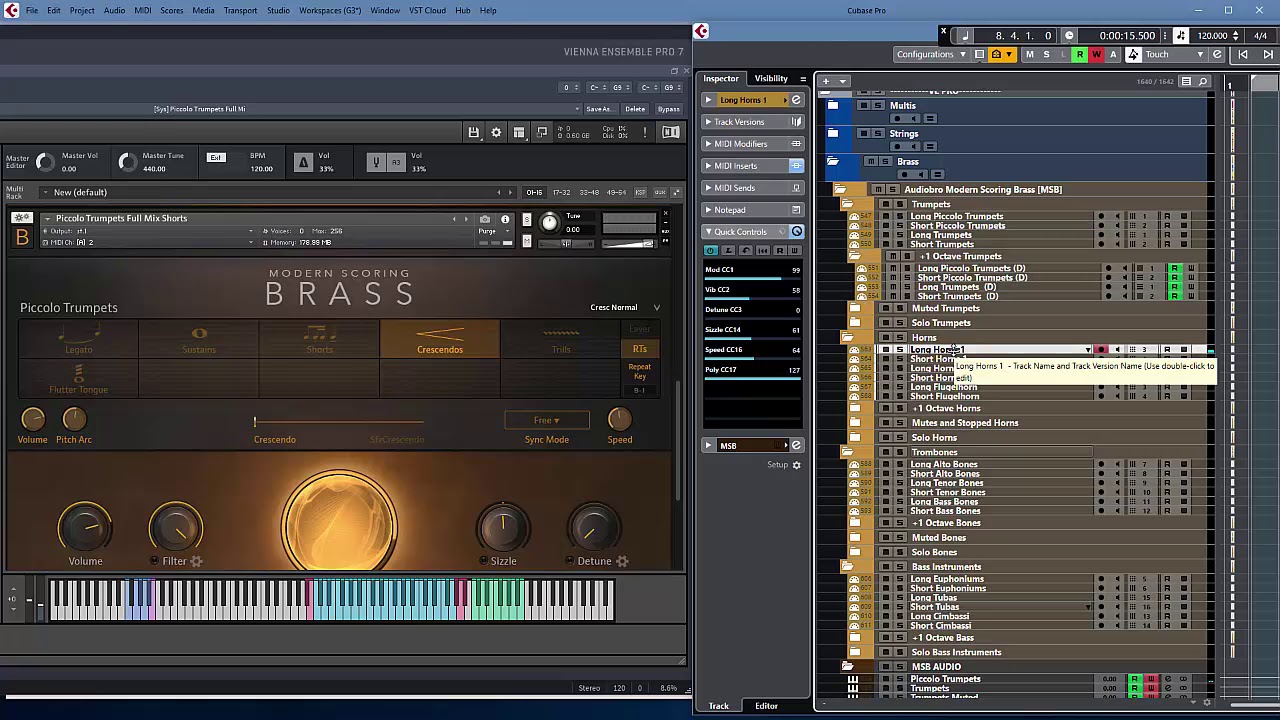The height and width of the screenshot is (720, 1280).
Task: Open Cresc Normal dropdown
Action: click(x=625, y=307)
